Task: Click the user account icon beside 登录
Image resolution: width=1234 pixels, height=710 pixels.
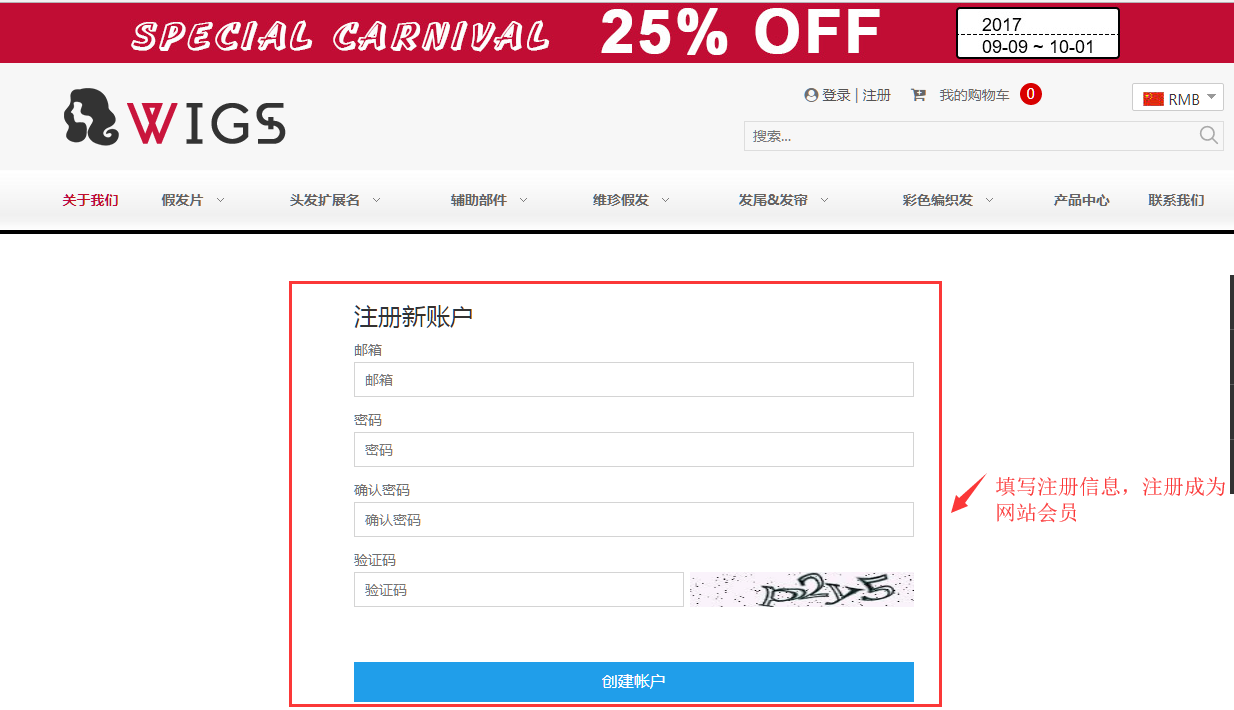Action: coord(811,95)
